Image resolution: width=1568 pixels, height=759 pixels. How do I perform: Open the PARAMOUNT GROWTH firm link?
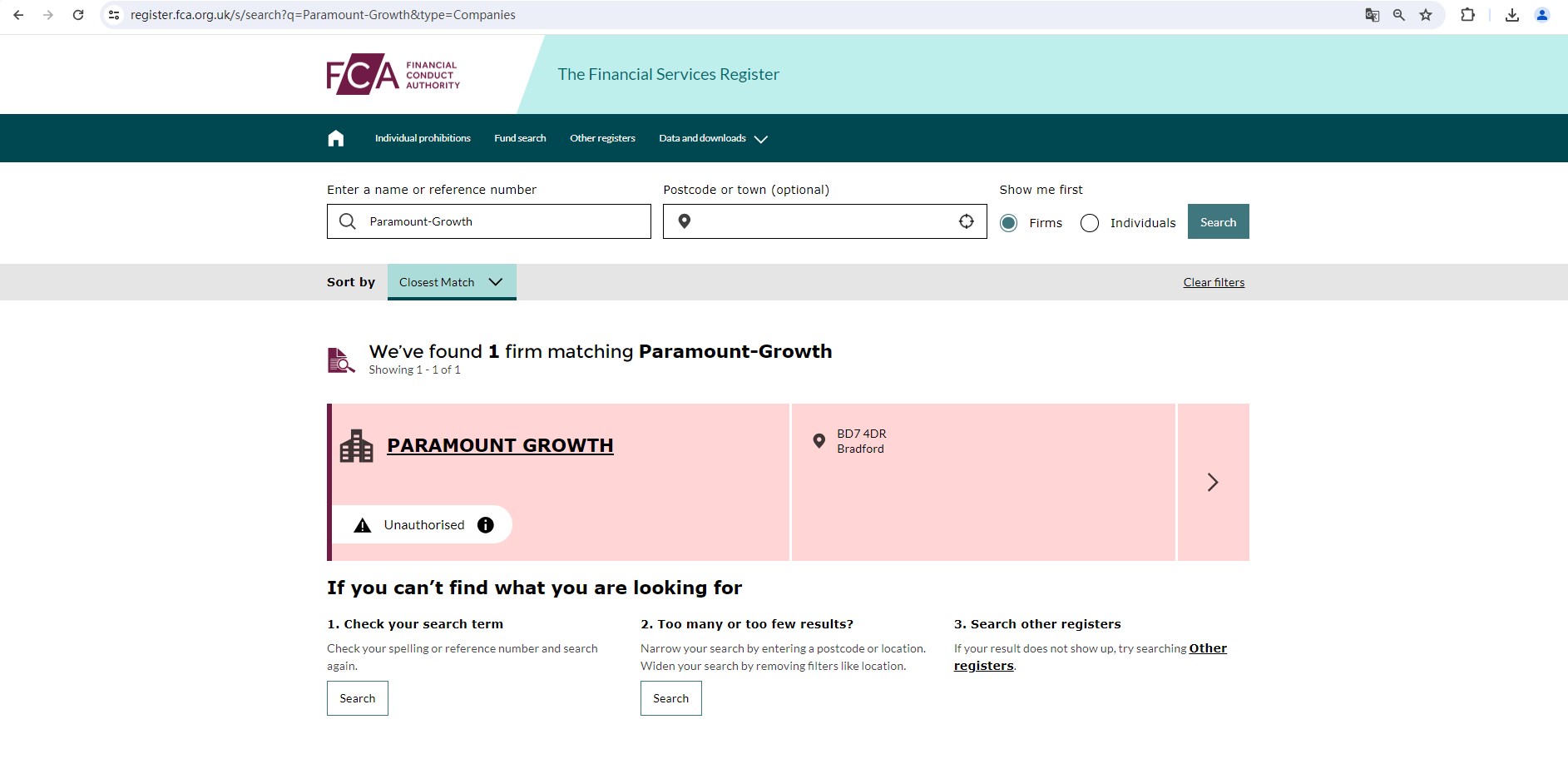point(500,446)
